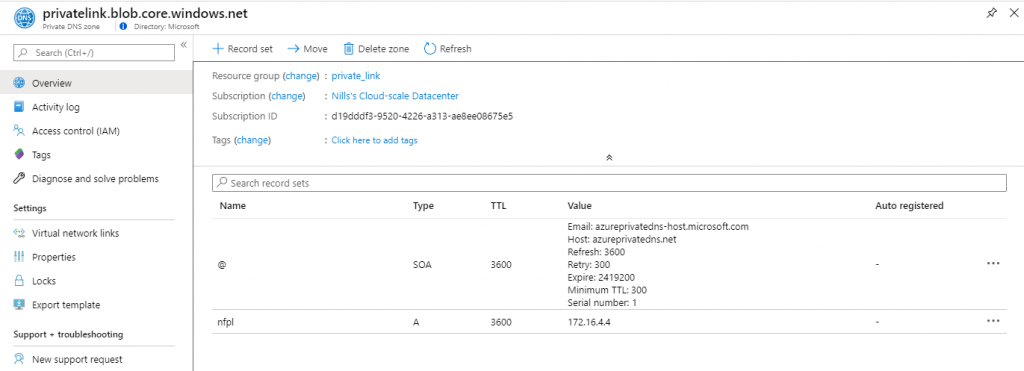Collapse the sidebar with double chevron
The image size is (1024, 371).
point(184,45)
